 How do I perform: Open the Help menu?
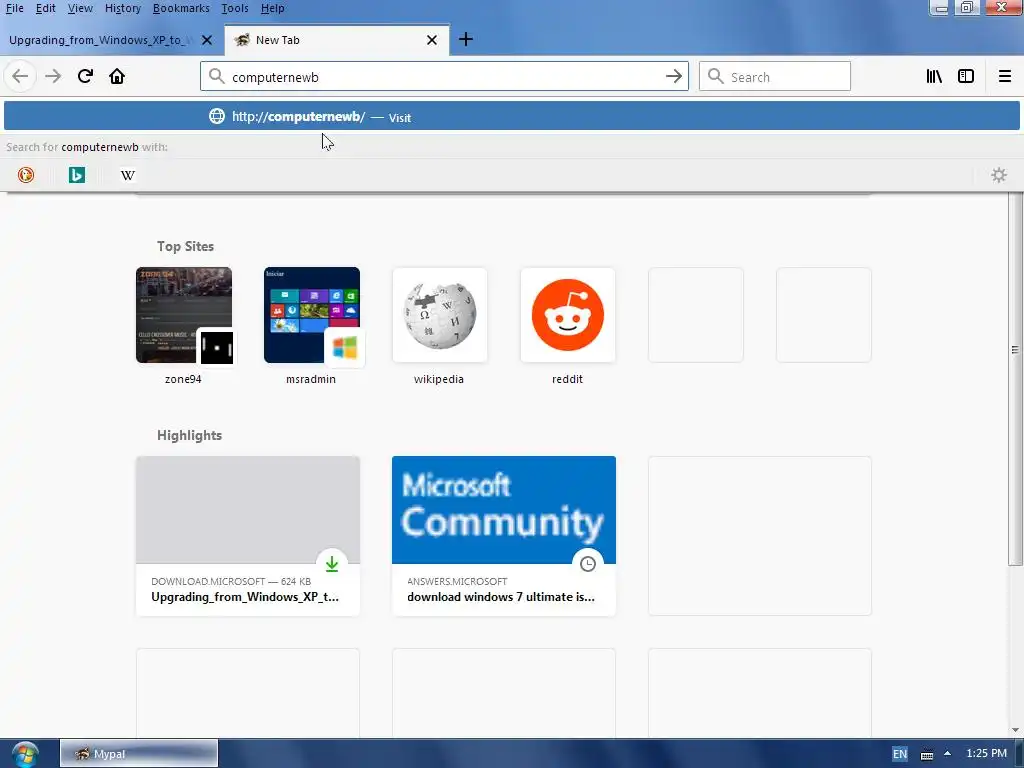tap(272, 8)
